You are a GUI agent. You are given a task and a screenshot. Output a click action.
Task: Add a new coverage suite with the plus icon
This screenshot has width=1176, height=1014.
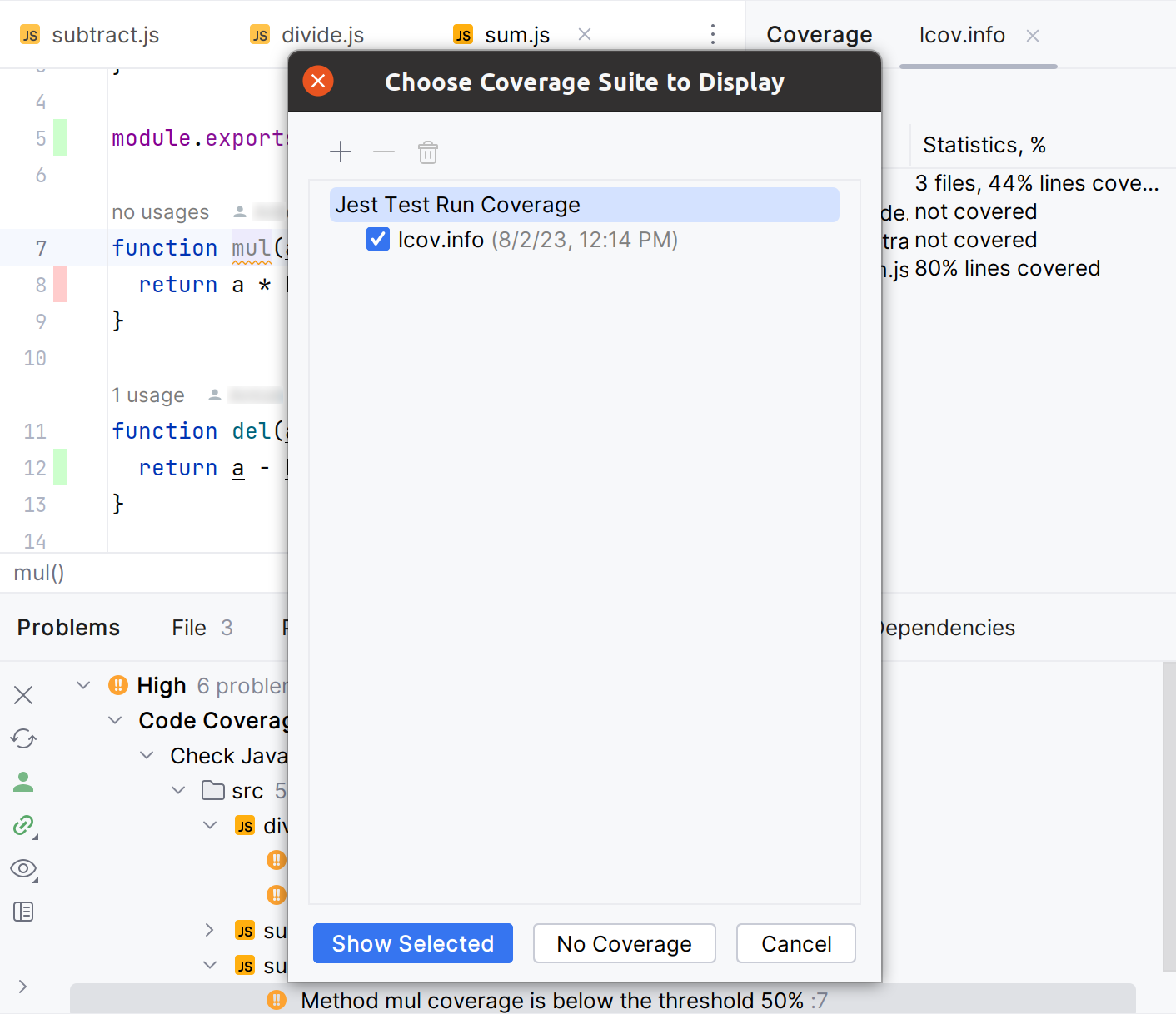[x=341, y=152]
